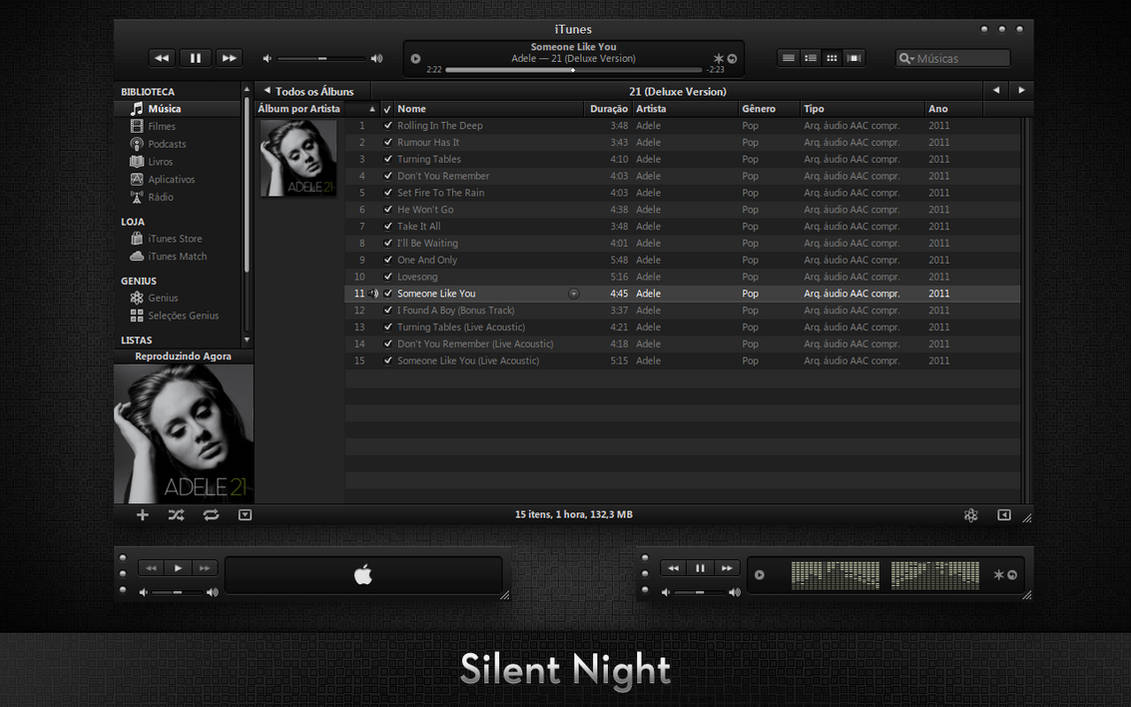
Task: Sort tracks by the Ano column
Action: pyautogui.click(x=953, y=109)
